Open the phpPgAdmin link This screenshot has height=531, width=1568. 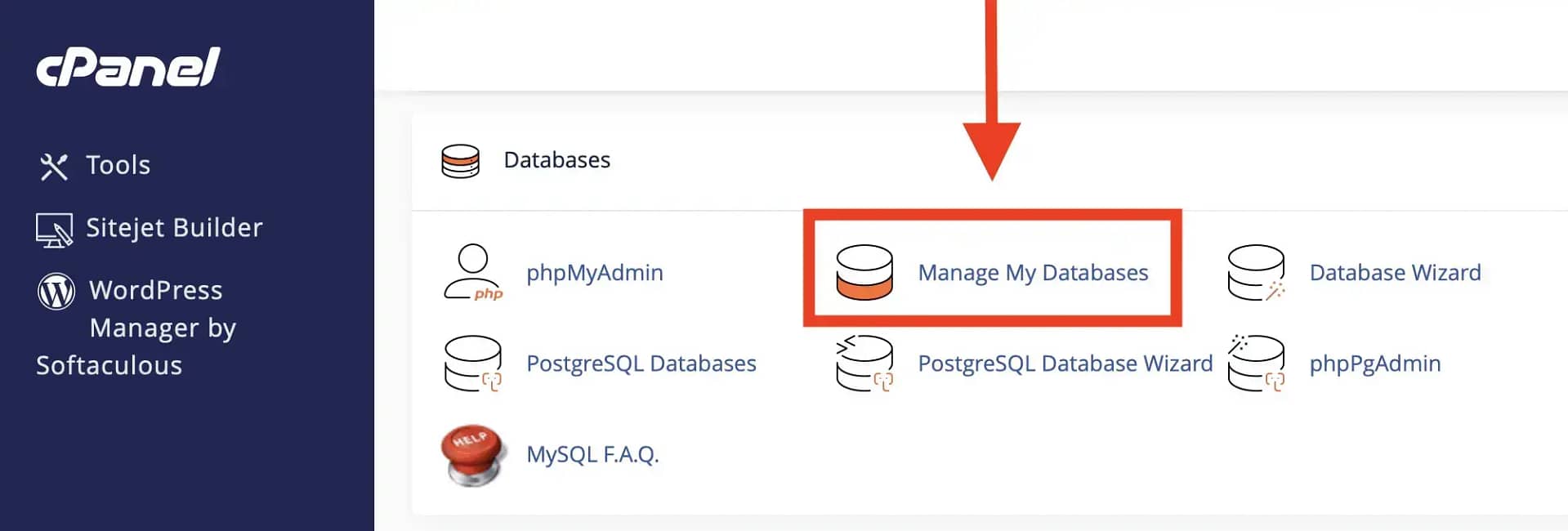(x=1375, y=364)
